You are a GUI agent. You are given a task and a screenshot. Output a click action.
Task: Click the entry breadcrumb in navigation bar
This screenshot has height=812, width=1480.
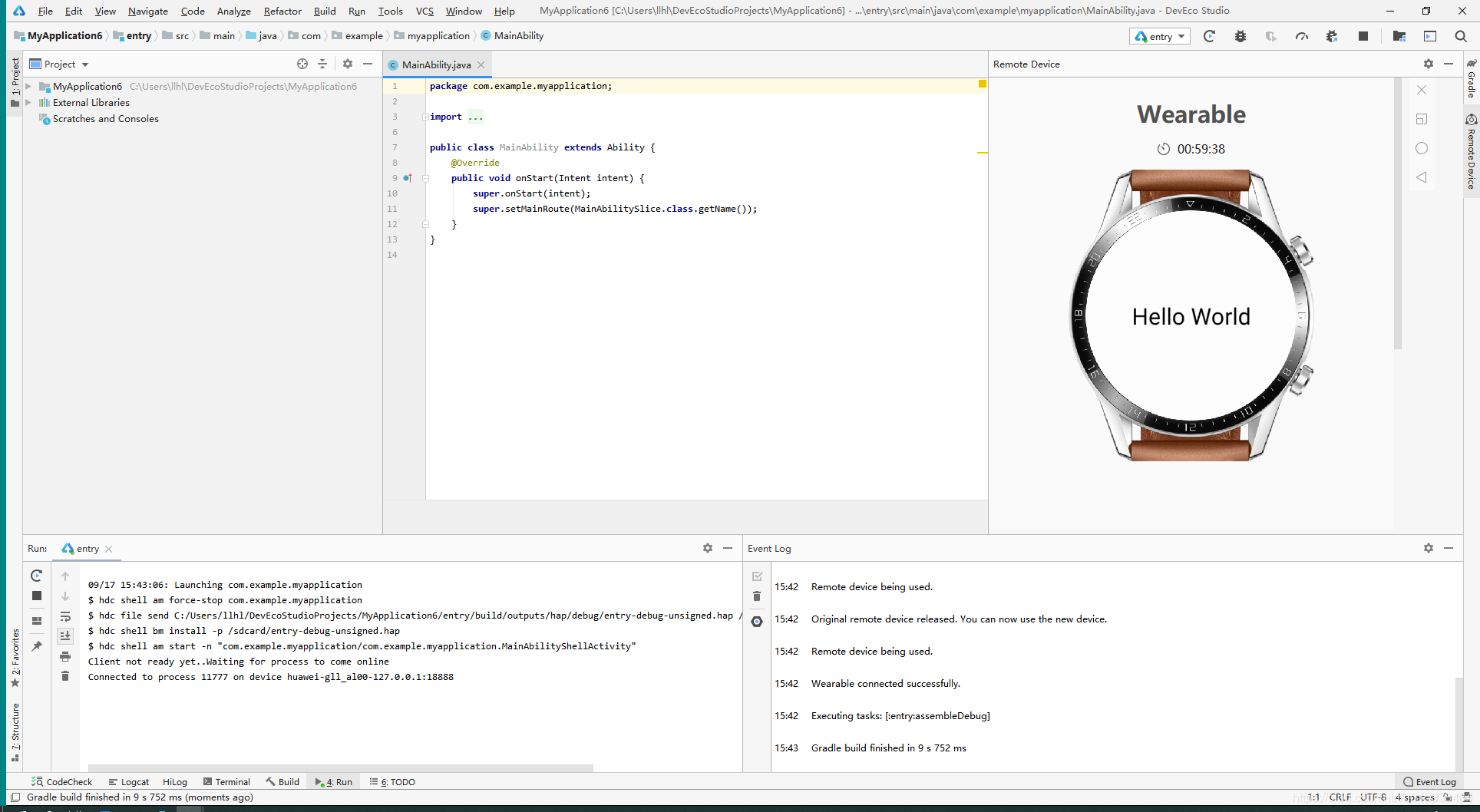pos(132,36)
